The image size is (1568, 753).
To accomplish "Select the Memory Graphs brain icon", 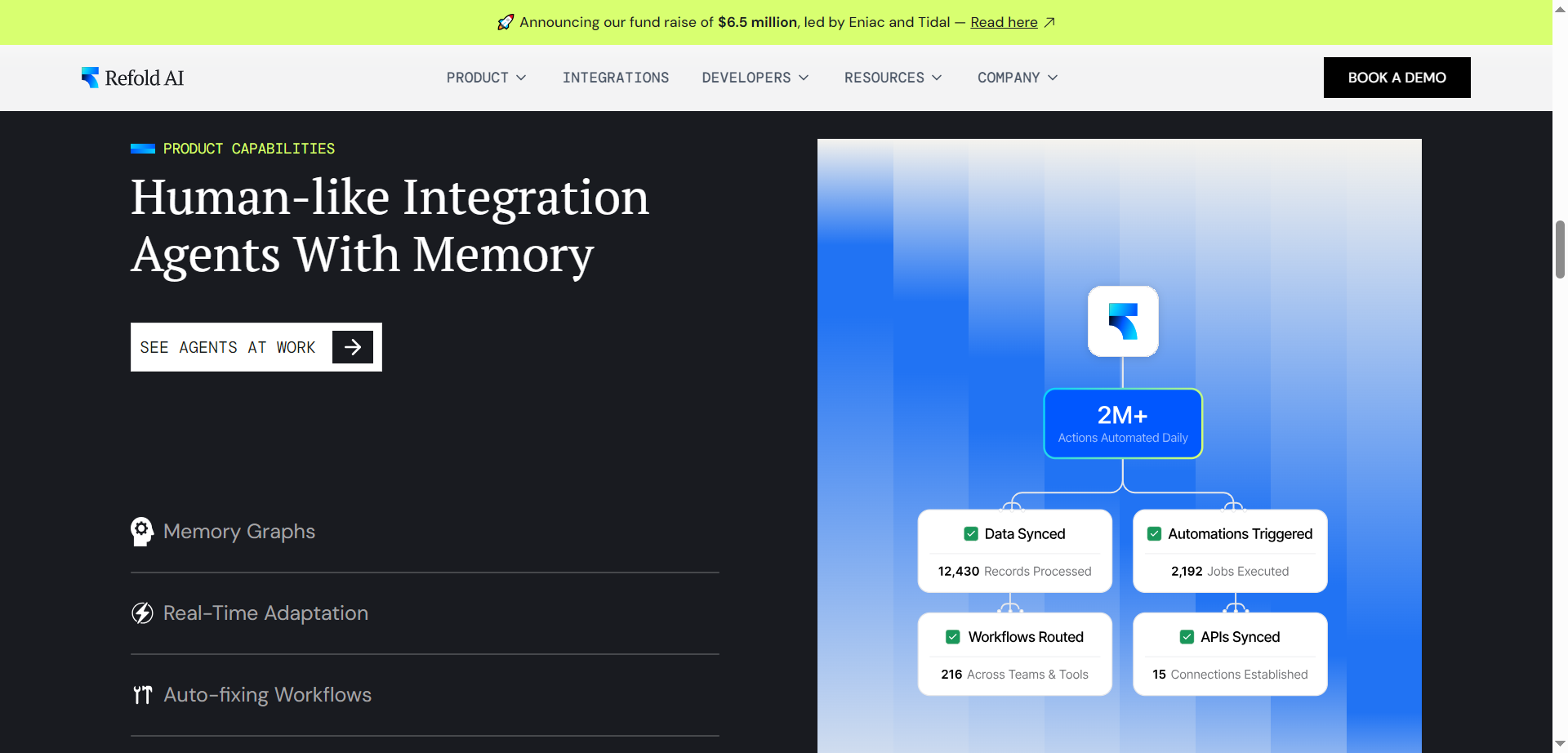I will 142,531.
